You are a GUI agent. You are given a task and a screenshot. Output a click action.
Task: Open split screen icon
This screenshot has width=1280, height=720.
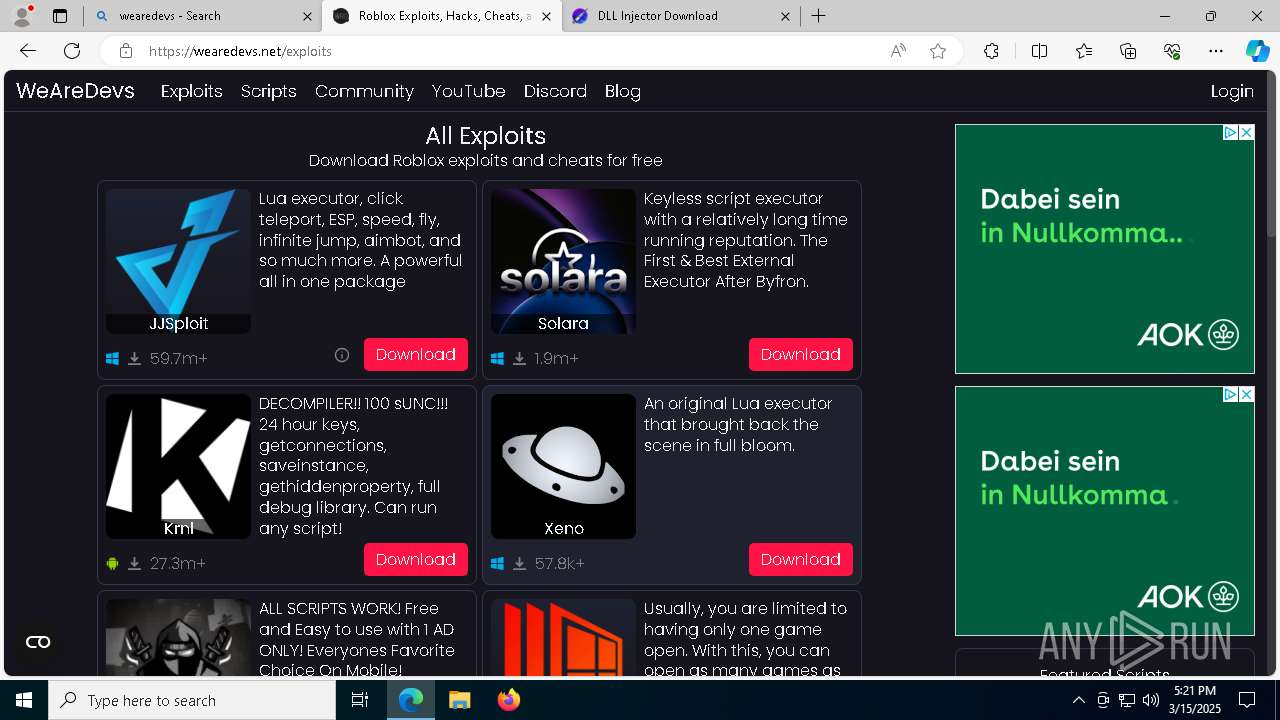pyautogui.click(x=1039, y=51)
